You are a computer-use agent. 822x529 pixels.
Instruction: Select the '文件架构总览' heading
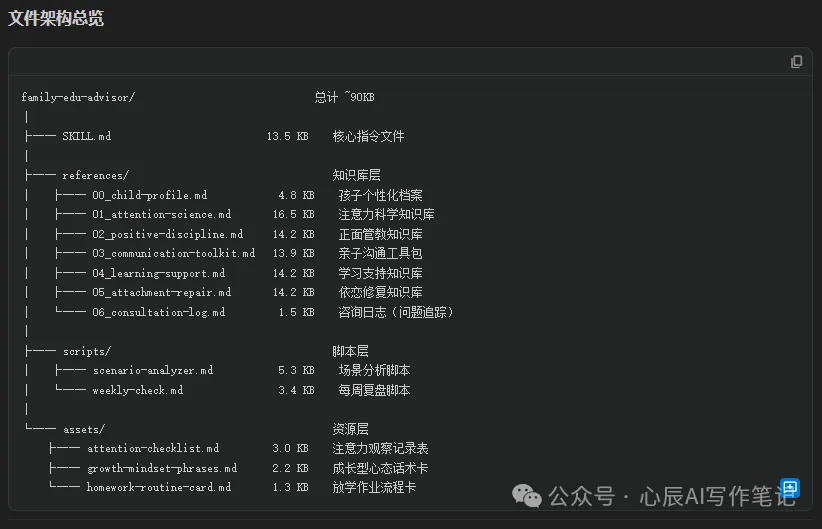coord(56,18)
